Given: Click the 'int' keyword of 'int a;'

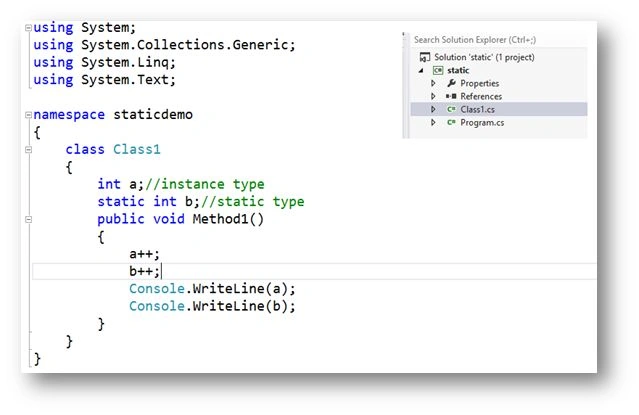Looking at the screenshot, I should pyautogui.click(x=109, y=185).
